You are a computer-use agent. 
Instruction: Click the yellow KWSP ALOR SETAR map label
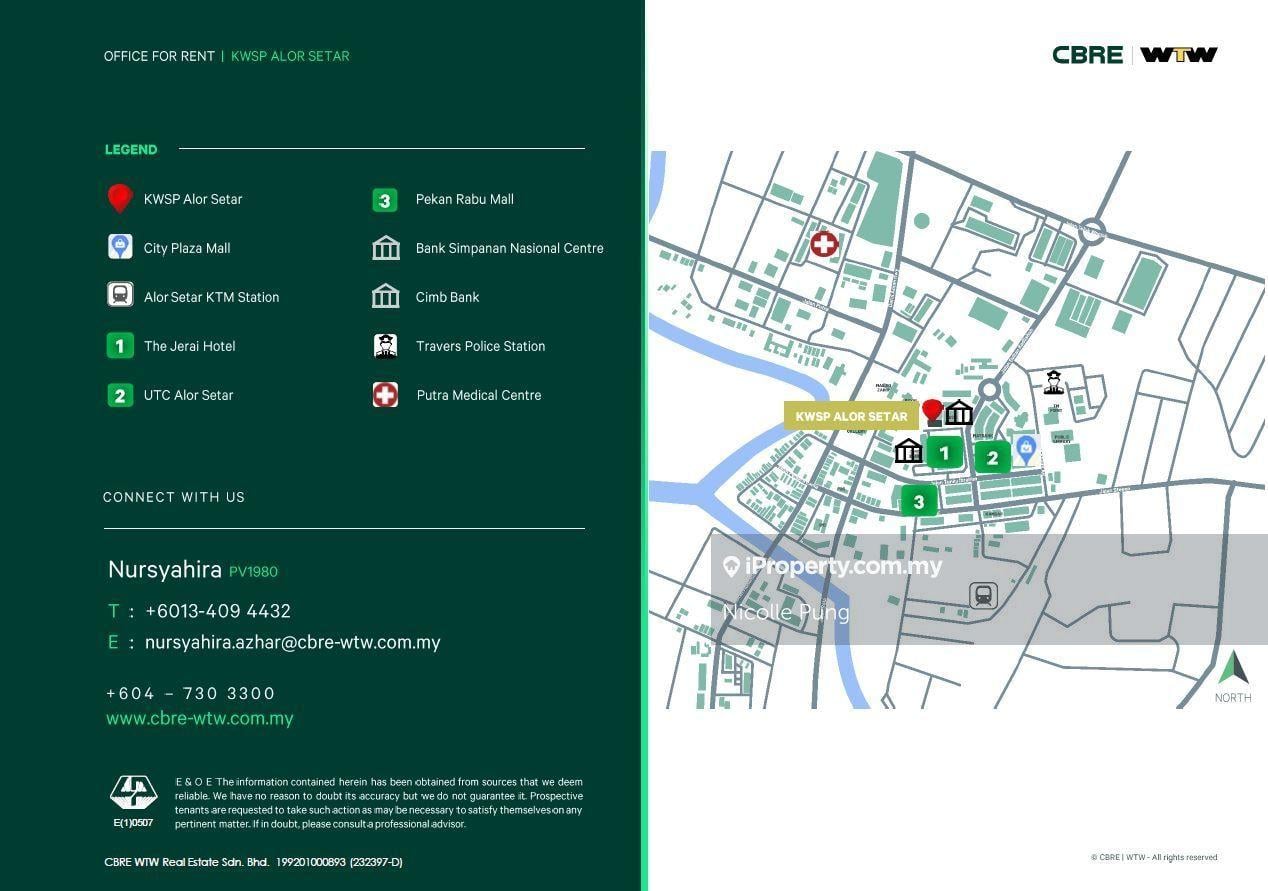tap(851, 416)
